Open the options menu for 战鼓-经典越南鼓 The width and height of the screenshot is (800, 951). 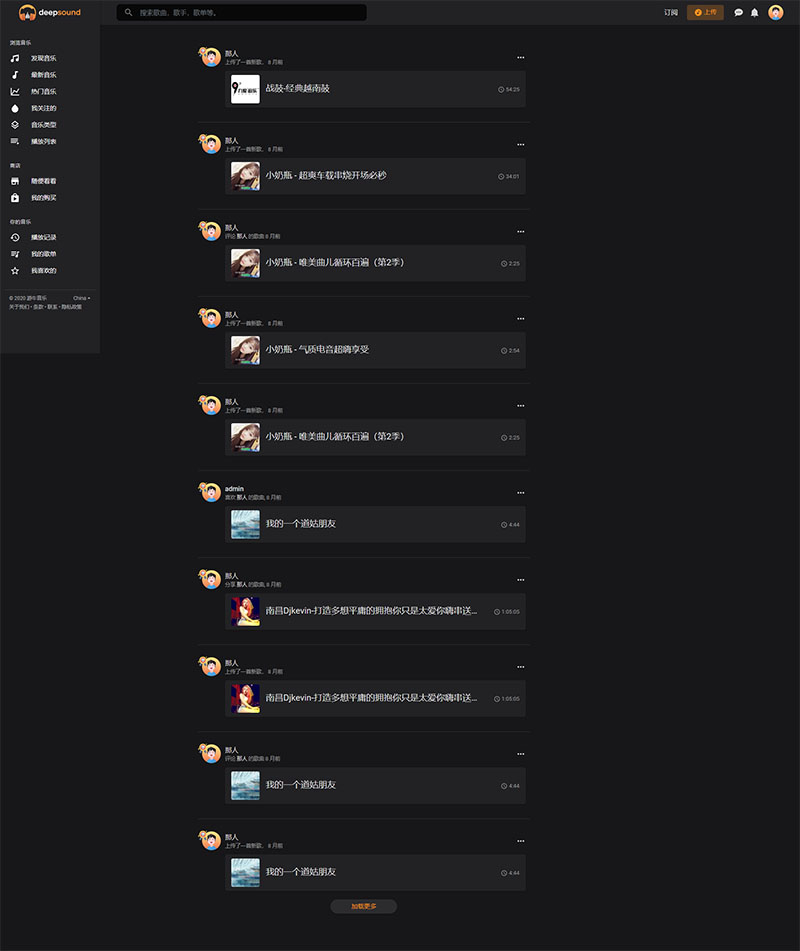[520, 58]
